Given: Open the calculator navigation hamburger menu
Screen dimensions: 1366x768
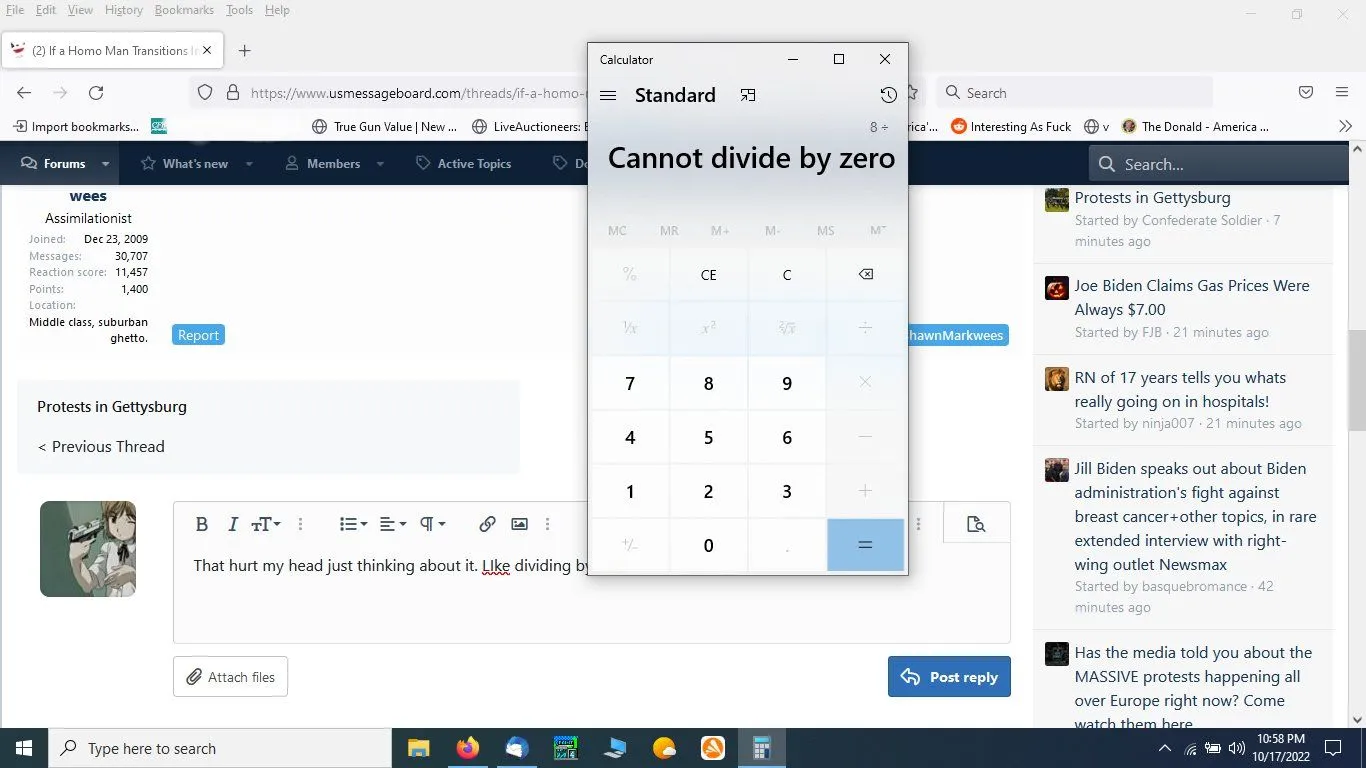Looking at the screenshot, I should pos(607,95).
